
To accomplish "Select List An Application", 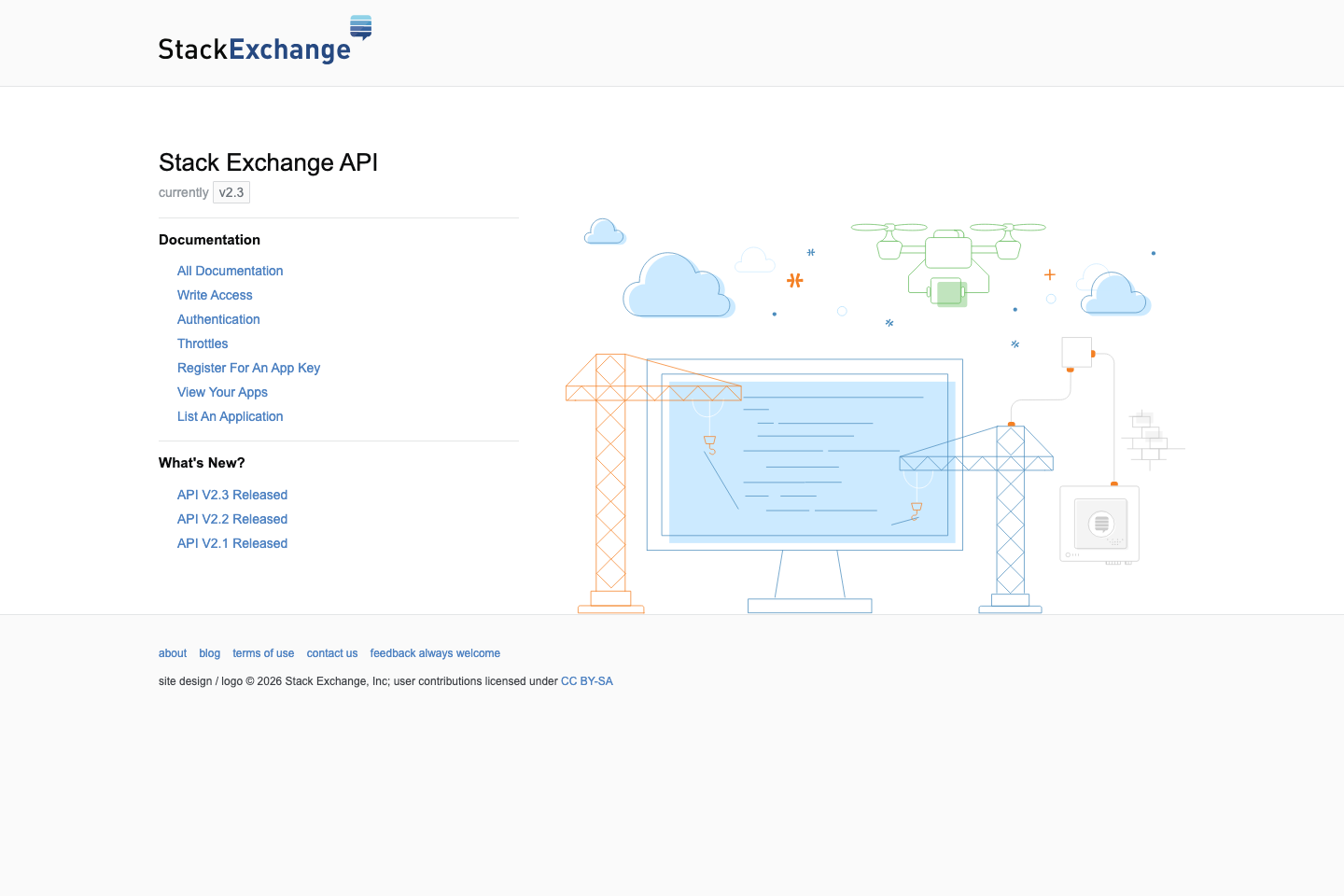I will [x=230, y=416].
